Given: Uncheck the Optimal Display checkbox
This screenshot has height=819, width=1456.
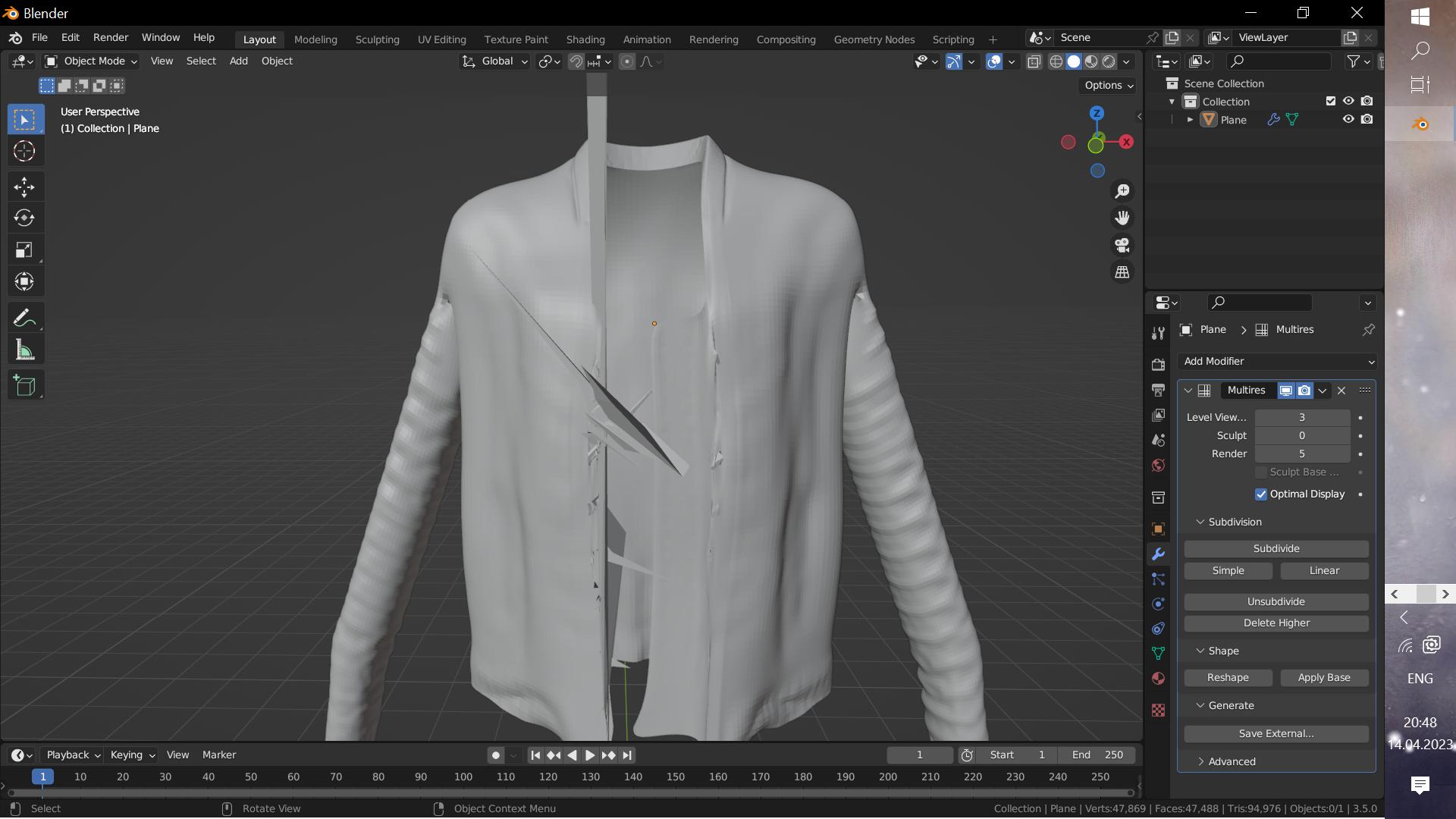Looking at the screenshot, I should 1261,494.
